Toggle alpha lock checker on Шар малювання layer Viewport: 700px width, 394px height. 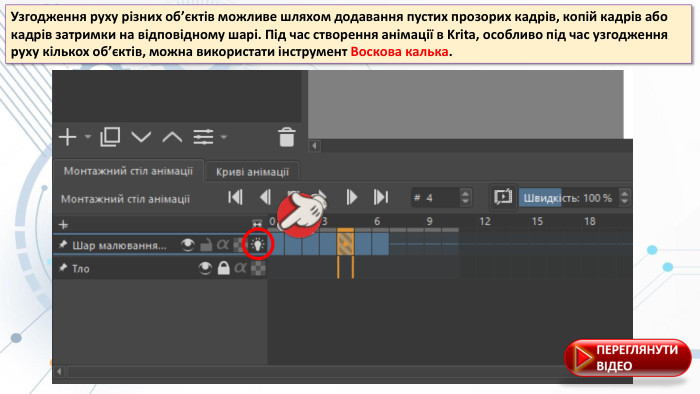tap(239, 245)
